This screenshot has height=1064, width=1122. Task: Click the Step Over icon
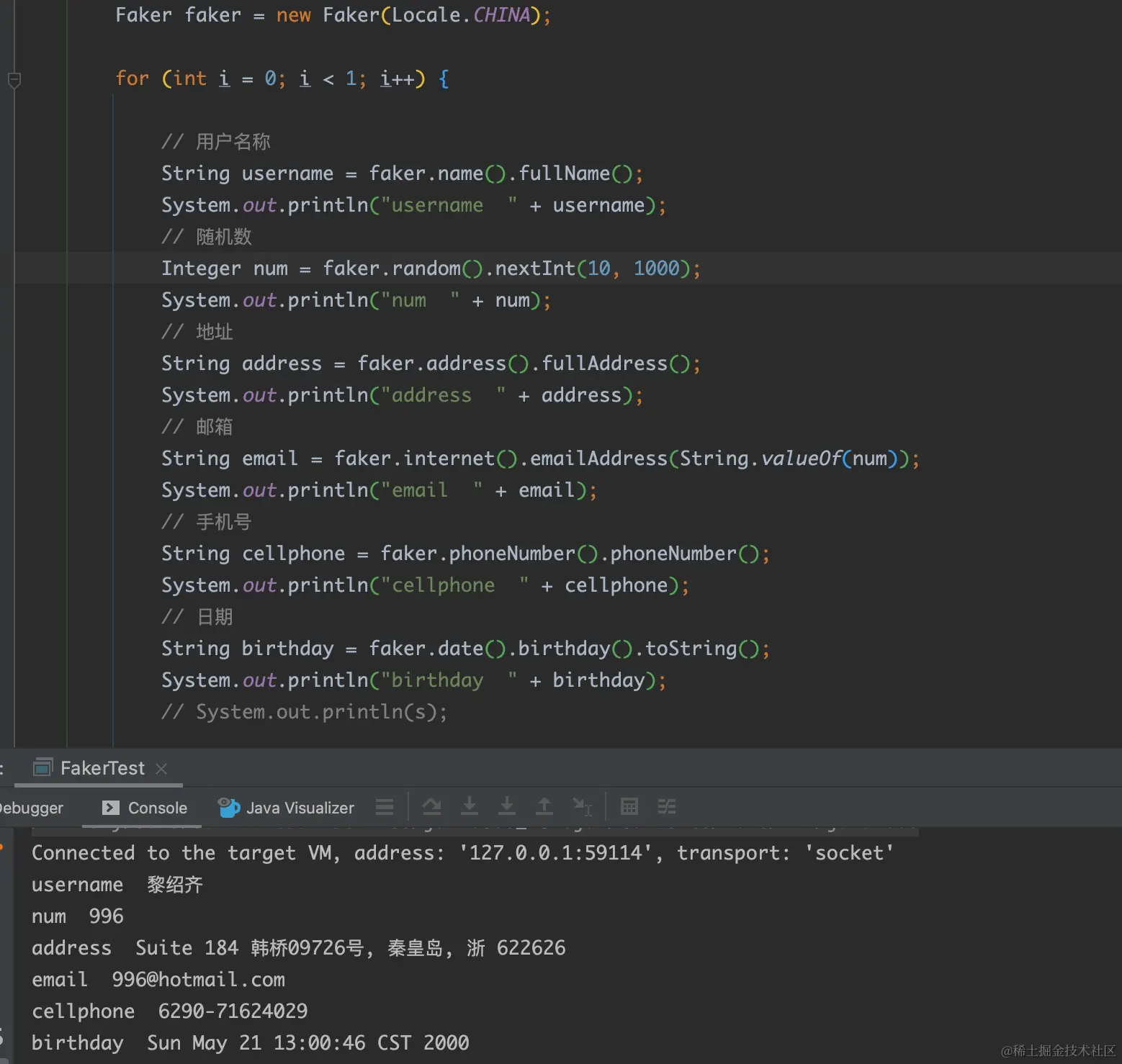(432, 807)
